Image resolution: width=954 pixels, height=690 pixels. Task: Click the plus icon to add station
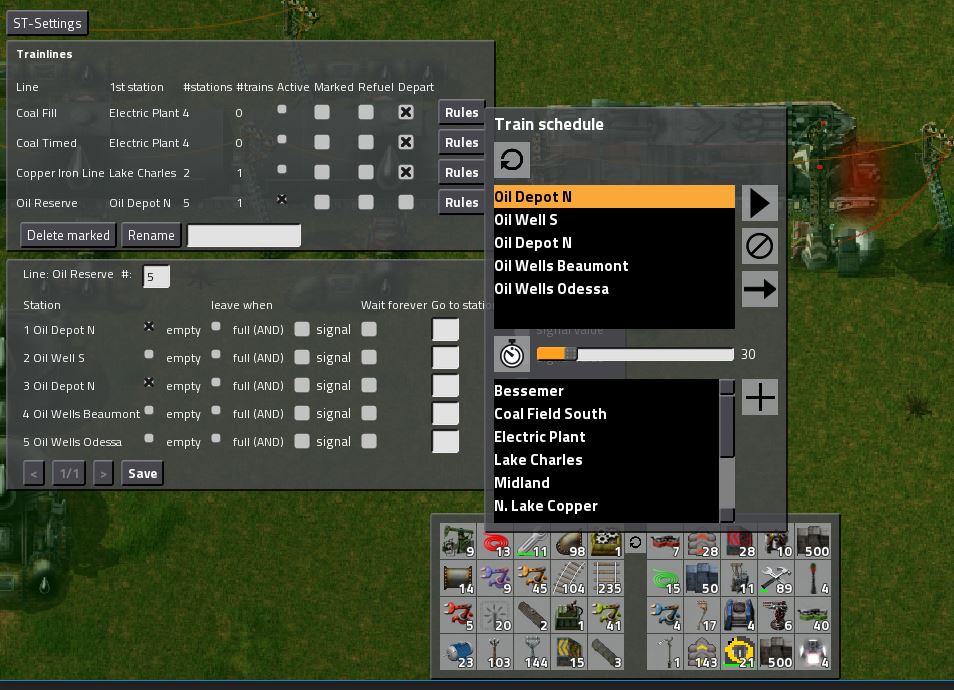tap(760, 398)
